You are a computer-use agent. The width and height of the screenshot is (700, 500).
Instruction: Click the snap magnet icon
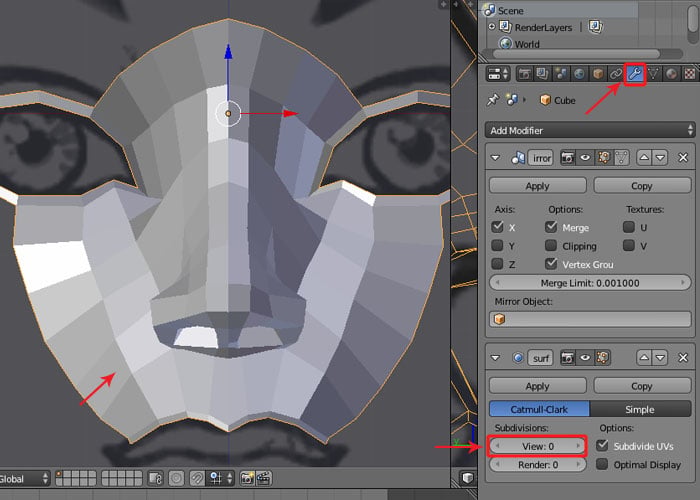click(197, 479)
